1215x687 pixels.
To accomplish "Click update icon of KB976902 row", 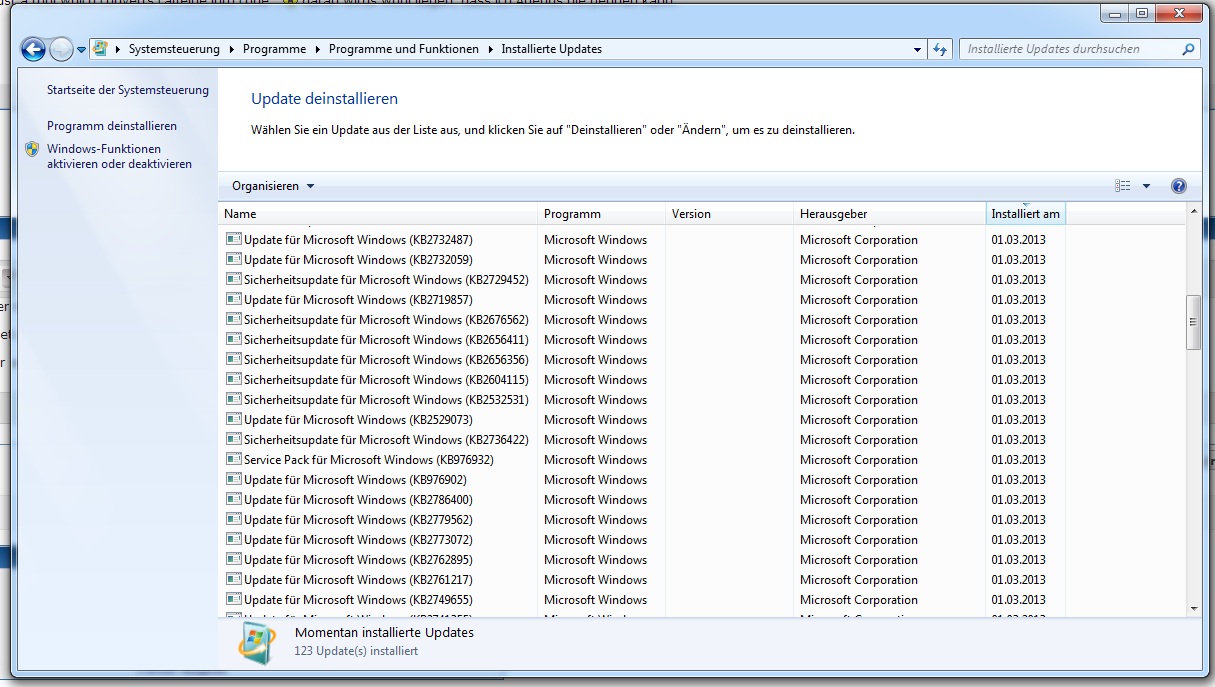I will [x=234, y=479].
